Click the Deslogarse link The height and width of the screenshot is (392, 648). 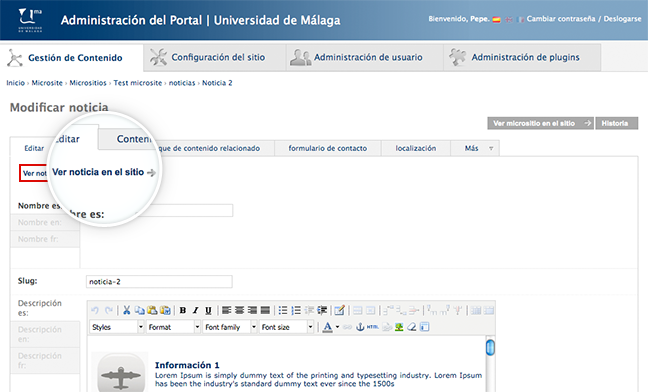(622, 19)
